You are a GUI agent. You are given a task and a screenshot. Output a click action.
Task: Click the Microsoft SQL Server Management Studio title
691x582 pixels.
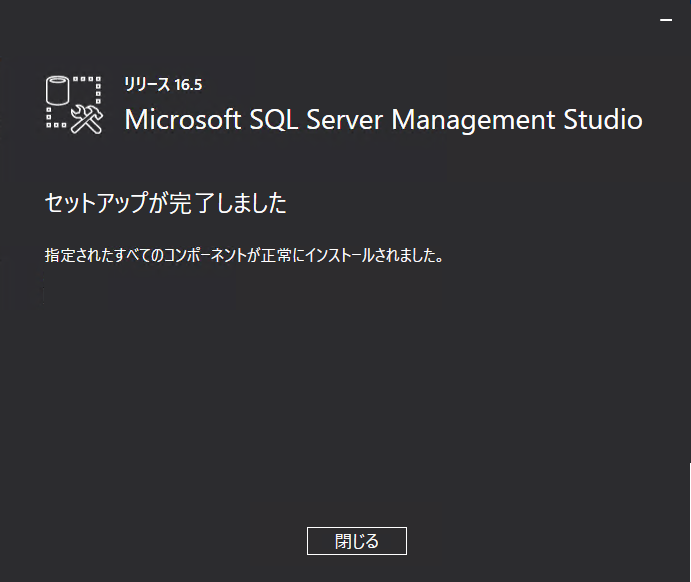(x=383, y=120)
